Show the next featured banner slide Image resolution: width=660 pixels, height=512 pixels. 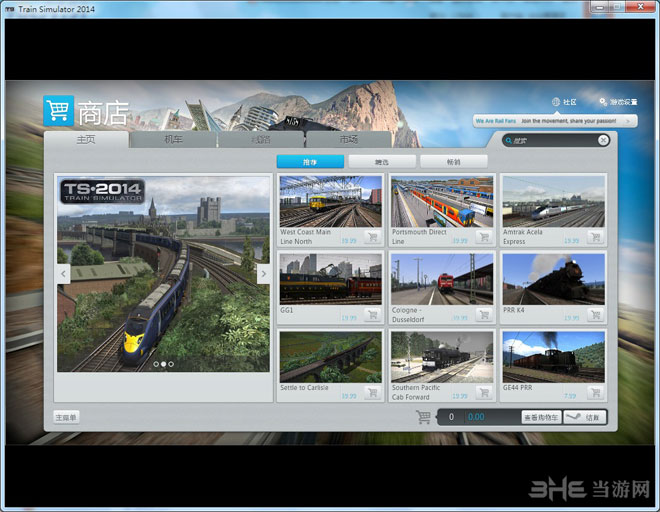(x=263, y=274)
